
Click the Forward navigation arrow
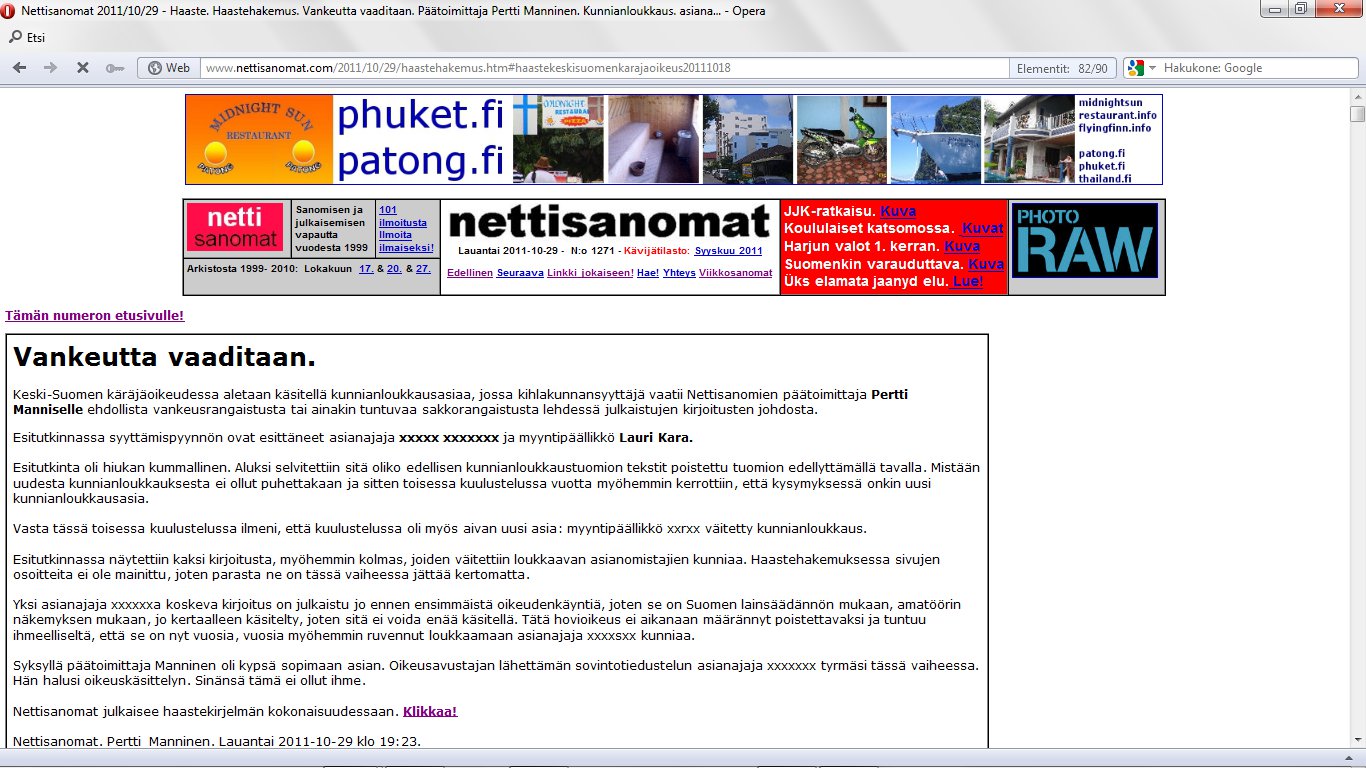pos(50,68)
